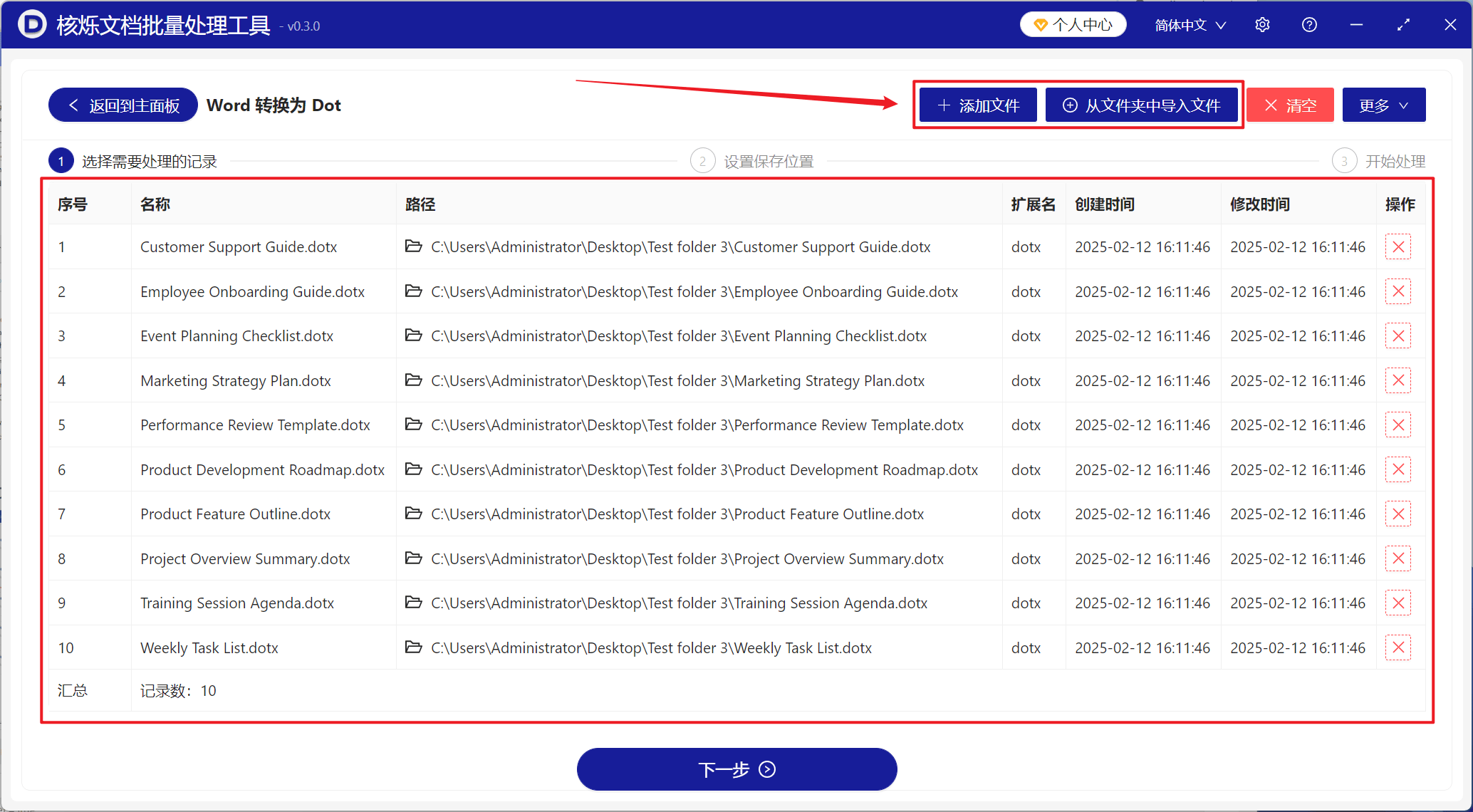Open the help question mark icon

click(1309, 24)
